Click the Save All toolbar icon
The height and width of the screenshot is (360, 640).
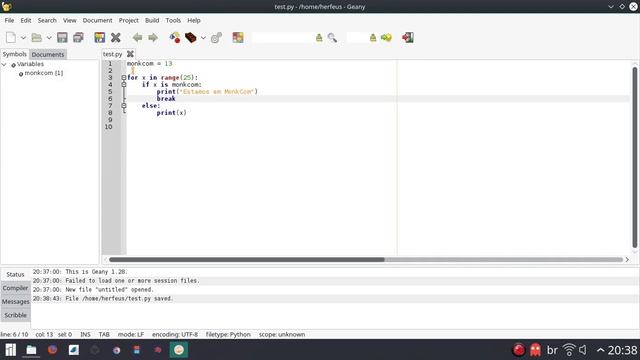[x=78, y=38]
